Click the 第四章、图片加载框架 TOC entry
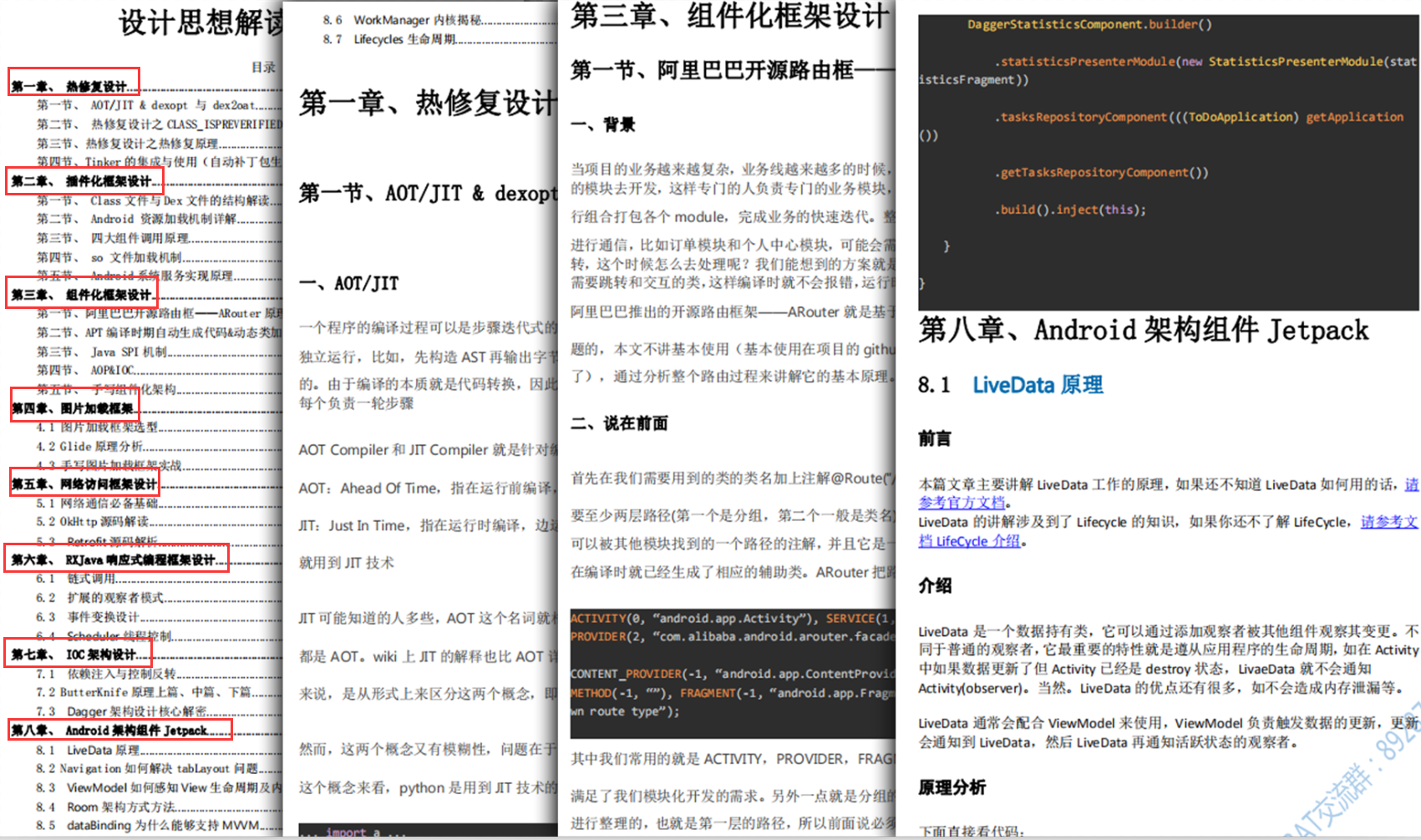The width and height of the screenshot is (1421, 840). 74,408
